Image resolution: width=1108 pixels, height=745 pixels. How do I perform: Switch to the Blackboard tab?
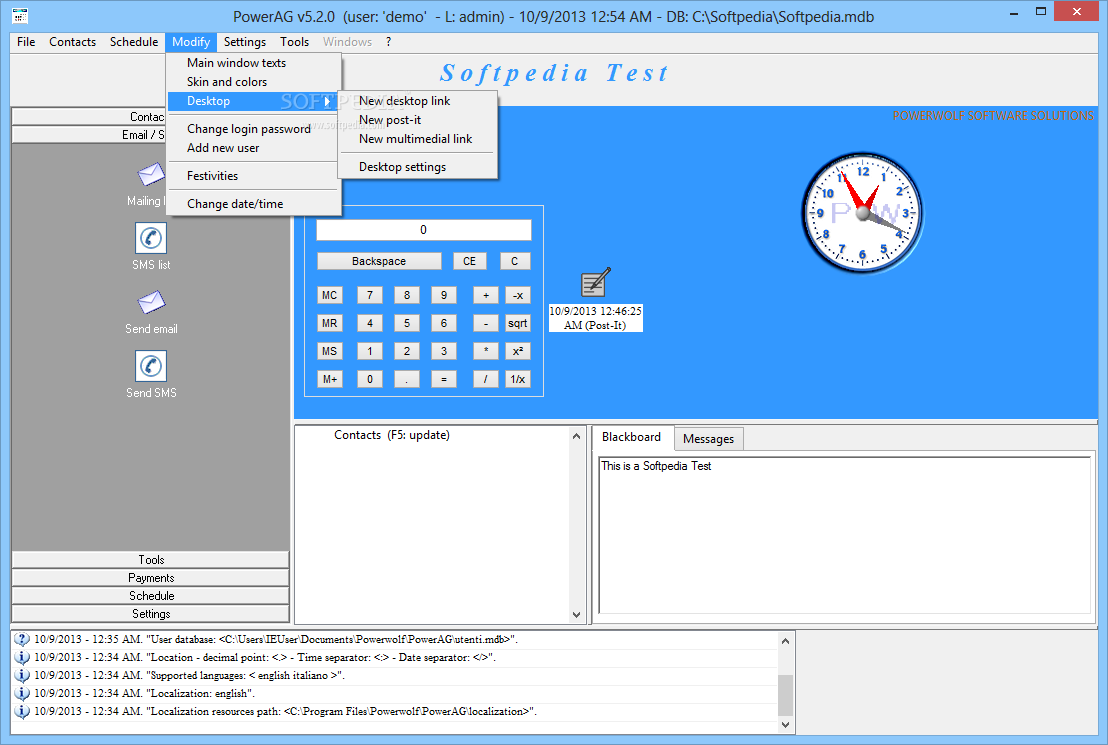point(631,437)
